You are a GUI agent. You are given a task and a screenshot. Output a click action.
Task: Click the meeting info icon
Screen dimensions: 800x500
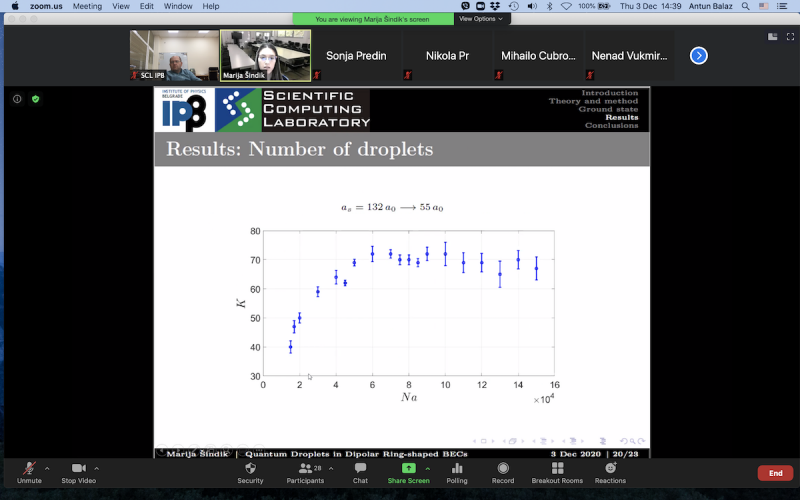coord(17,99)
